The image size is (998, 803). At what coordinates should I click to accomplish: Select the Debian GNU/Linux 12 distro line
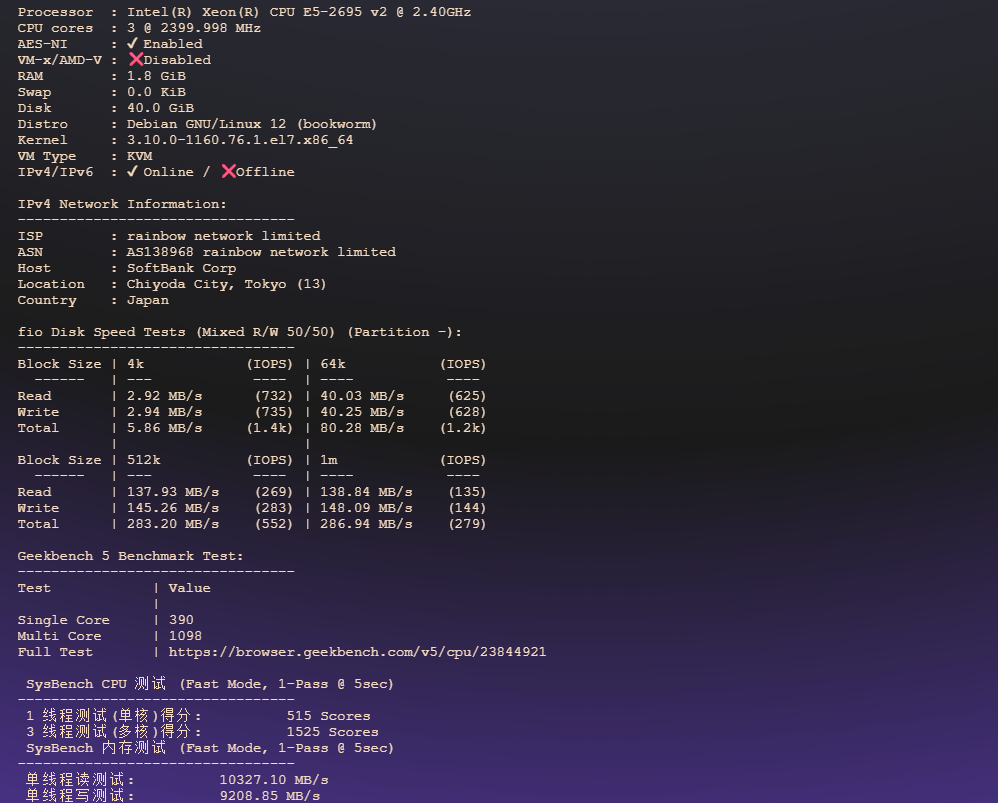[250, 123]
